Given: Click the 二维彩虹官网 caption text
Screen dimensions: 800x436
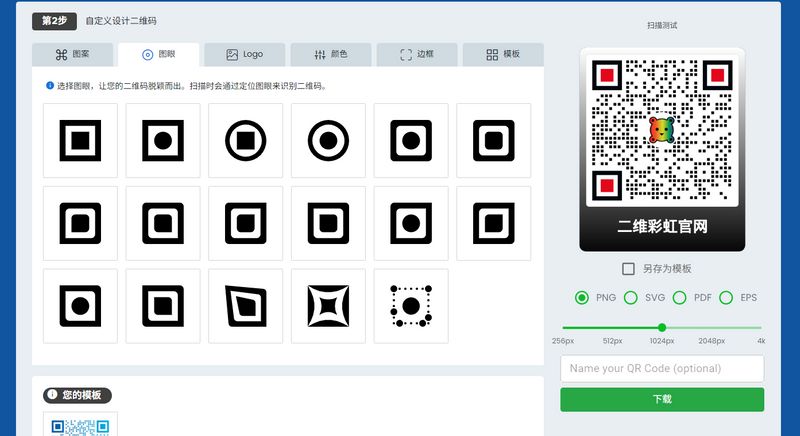Looking at the screenshot, I should (x=662, y=226).
